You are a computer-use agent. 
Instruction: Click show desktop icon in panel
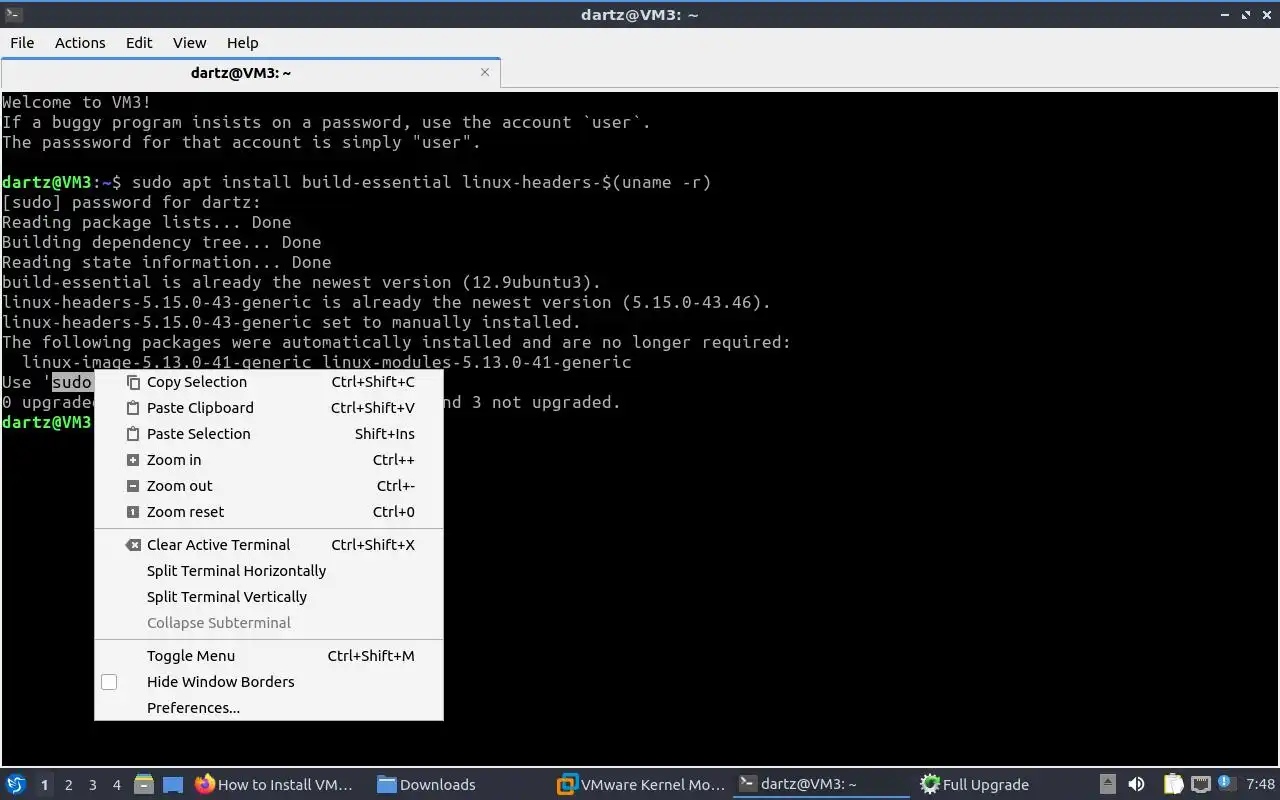click(173, 785)
